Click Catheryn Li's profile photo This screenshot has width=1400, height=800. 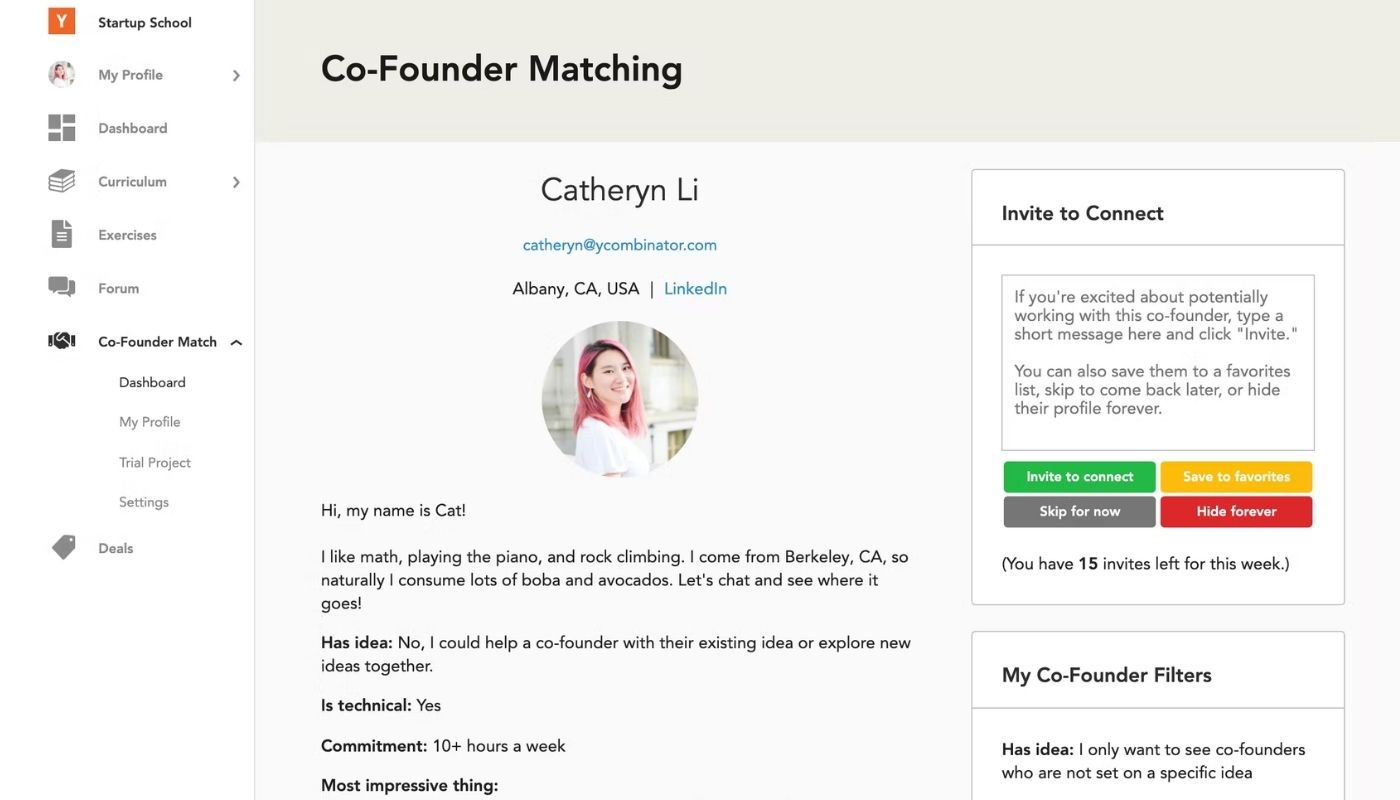[x=620, y=398]
